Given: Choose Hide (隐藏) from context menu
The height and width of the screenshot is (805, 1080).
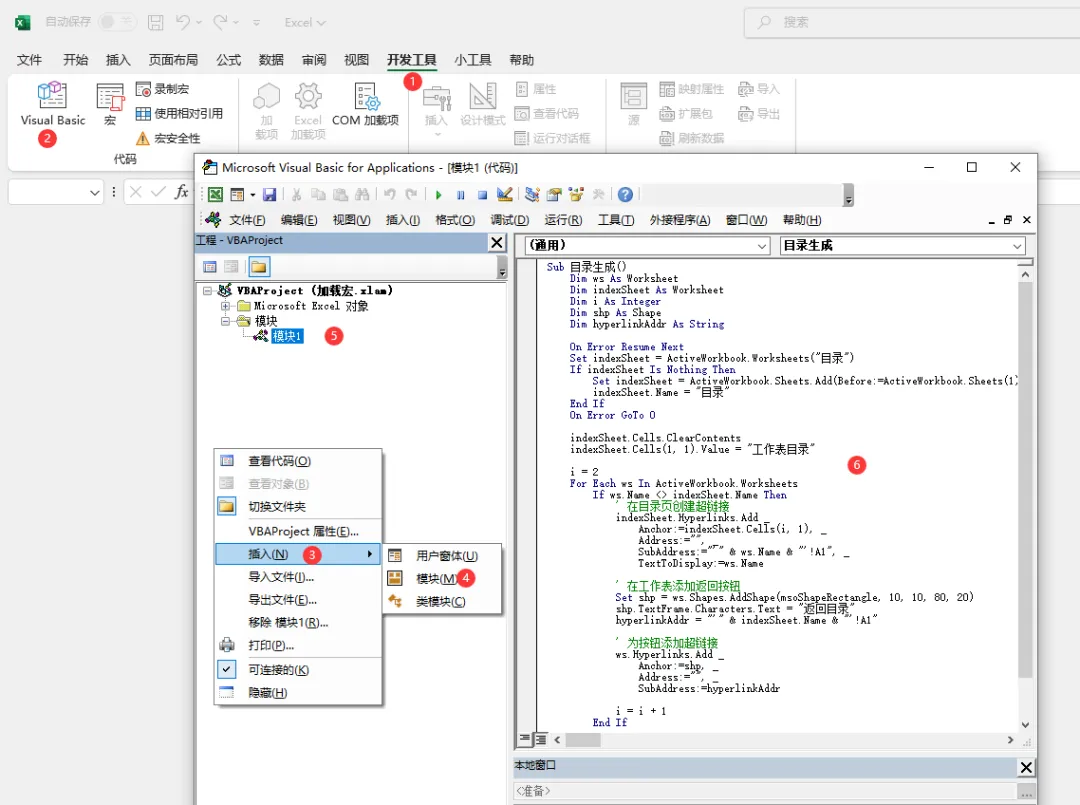Looking at the screenshot, I should (x=298, y=692).
